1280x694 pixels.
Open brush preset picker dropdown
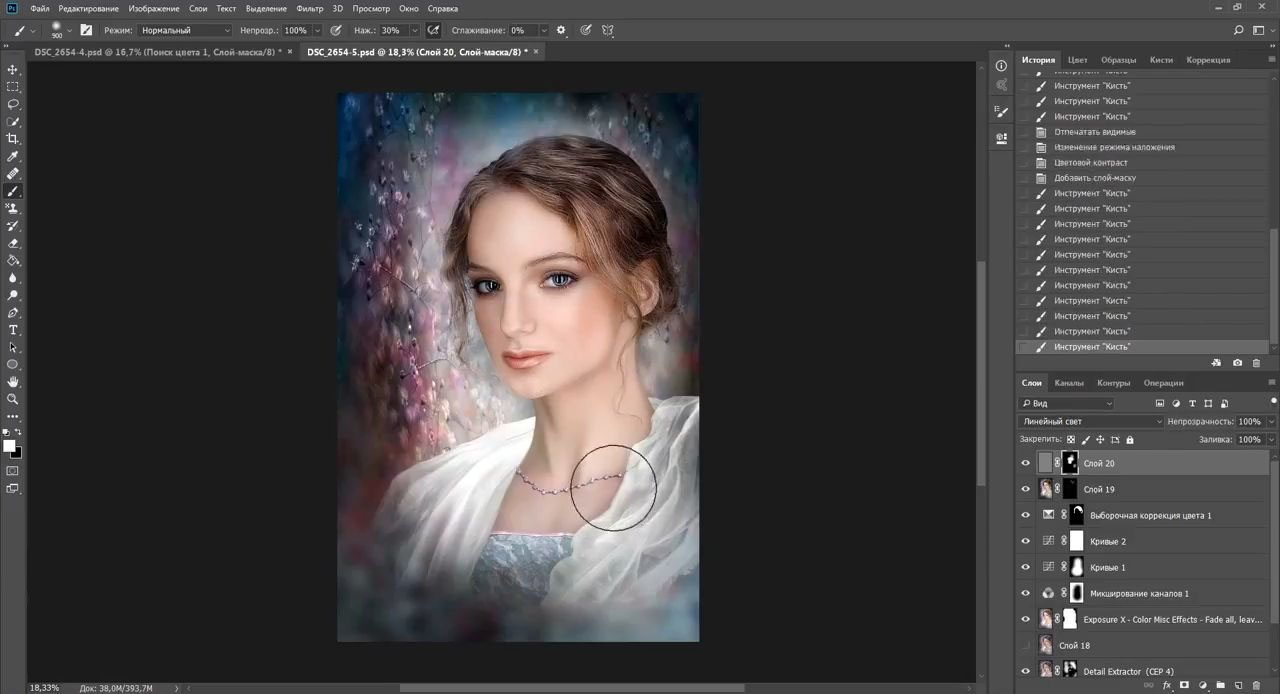pos(69,30)
